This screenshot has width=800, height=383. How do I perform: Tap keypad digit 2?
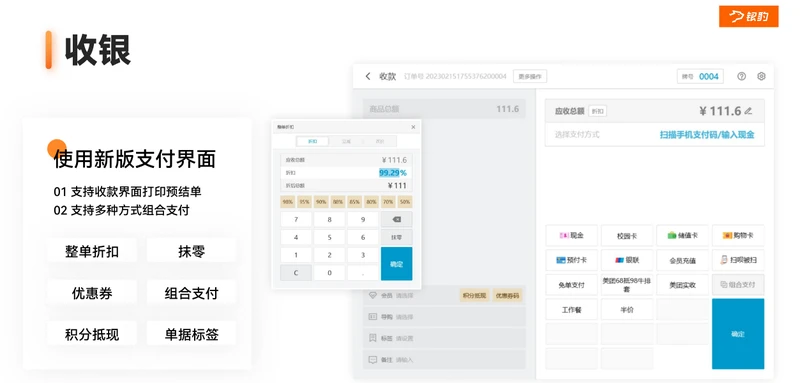click(330, 255)
